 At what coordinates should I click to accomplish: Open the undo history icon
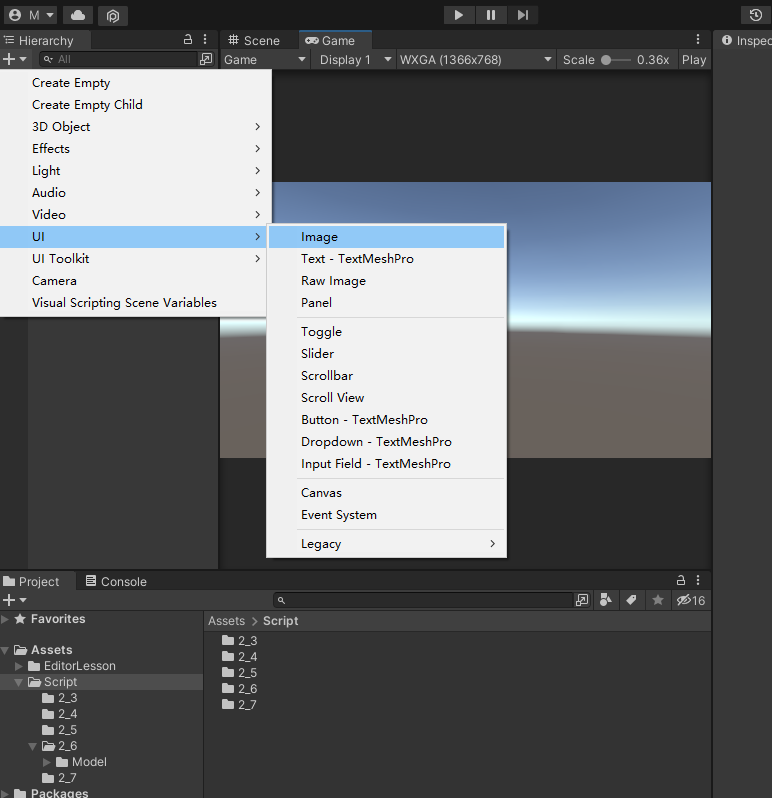[756, 15]
